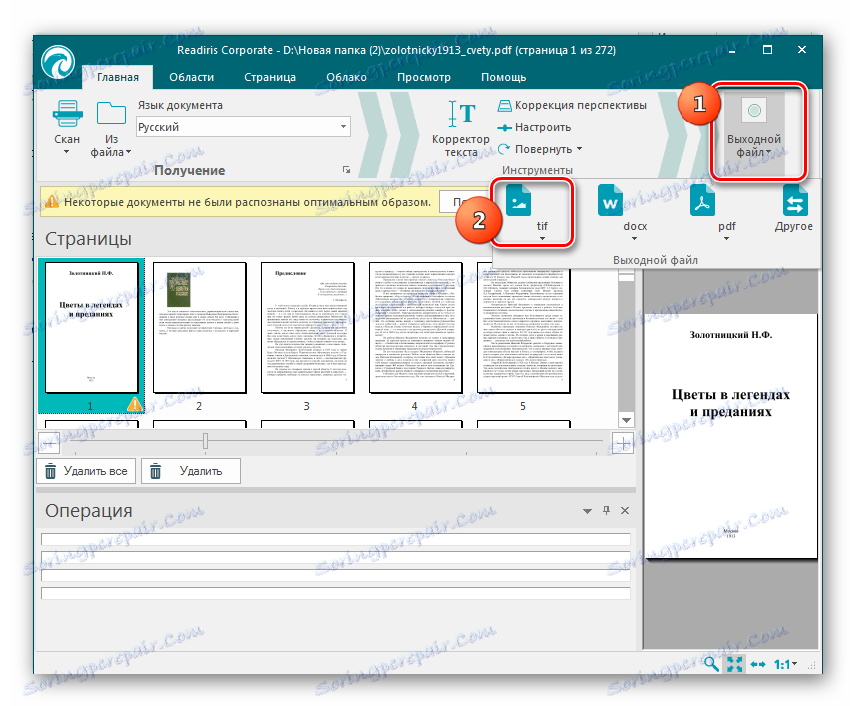Image resolution: width=855 pixels, height=706 pixels.
Task: Switch to the Страница tab
Action: coord(270,77)
